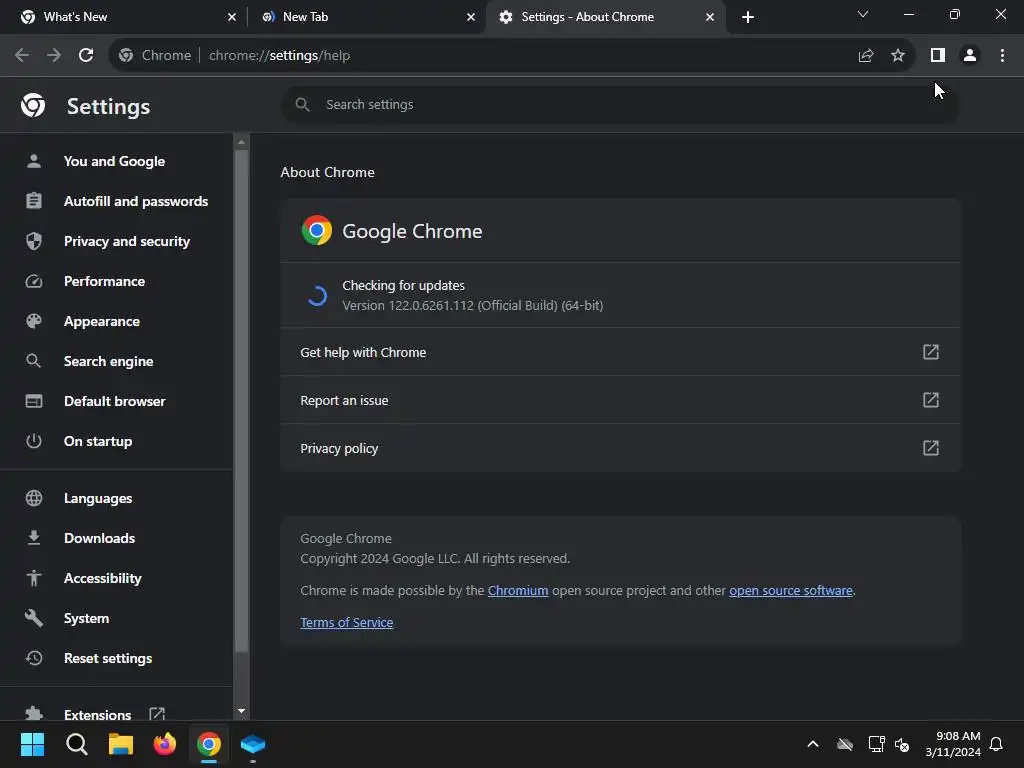Open Default browser section
This screenshot has height=768, width=1024.
115,401
